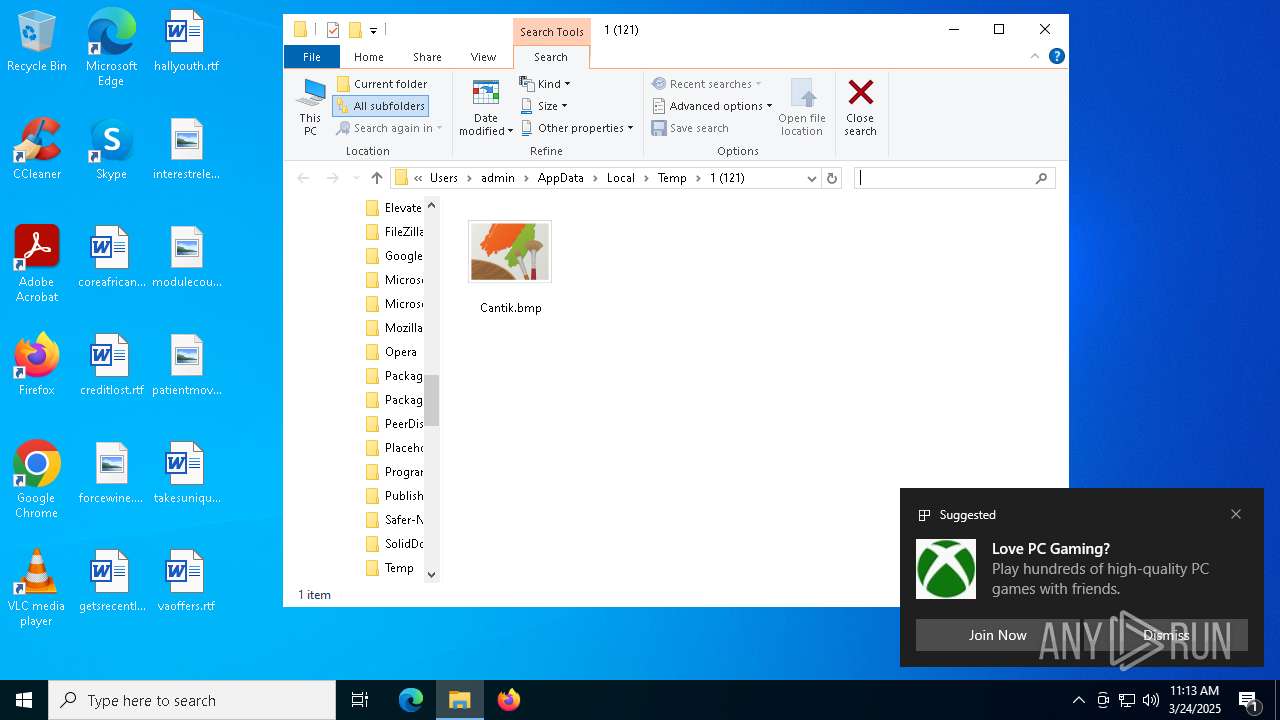The height and width of the screenshot is (720, 1280).
Task: Open Explorer help question mark icon
Action: 1056,57
